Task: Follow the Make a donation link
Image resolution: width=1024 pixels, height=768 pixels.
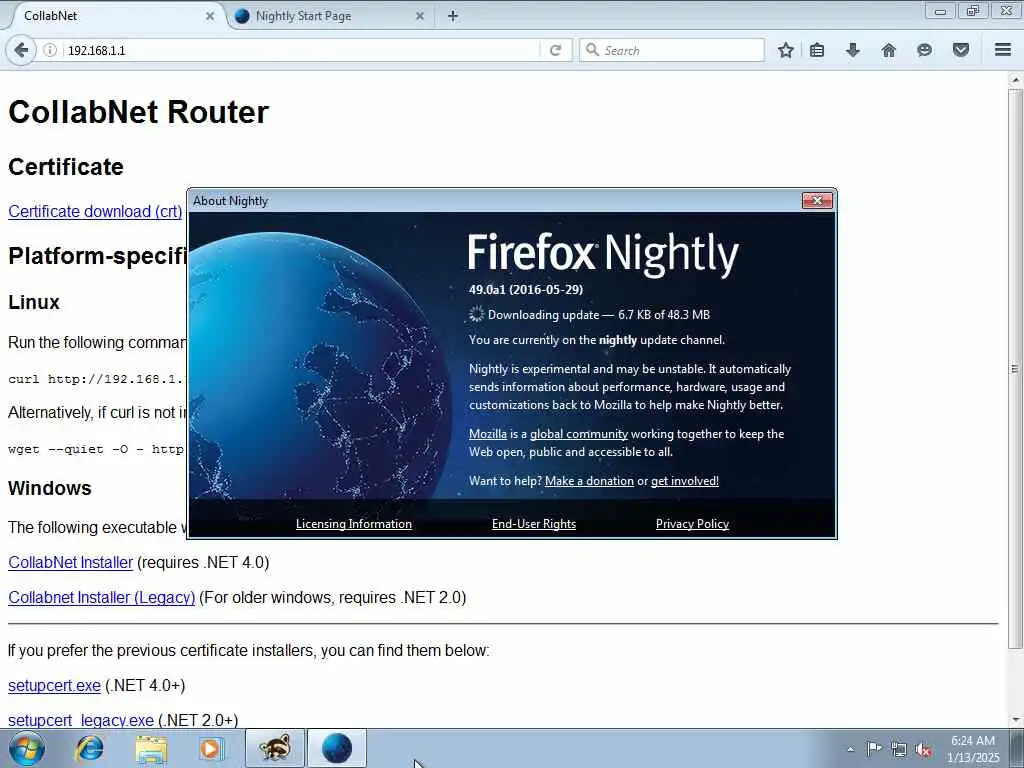Action: pyautogui.click(x=589, y=481)
